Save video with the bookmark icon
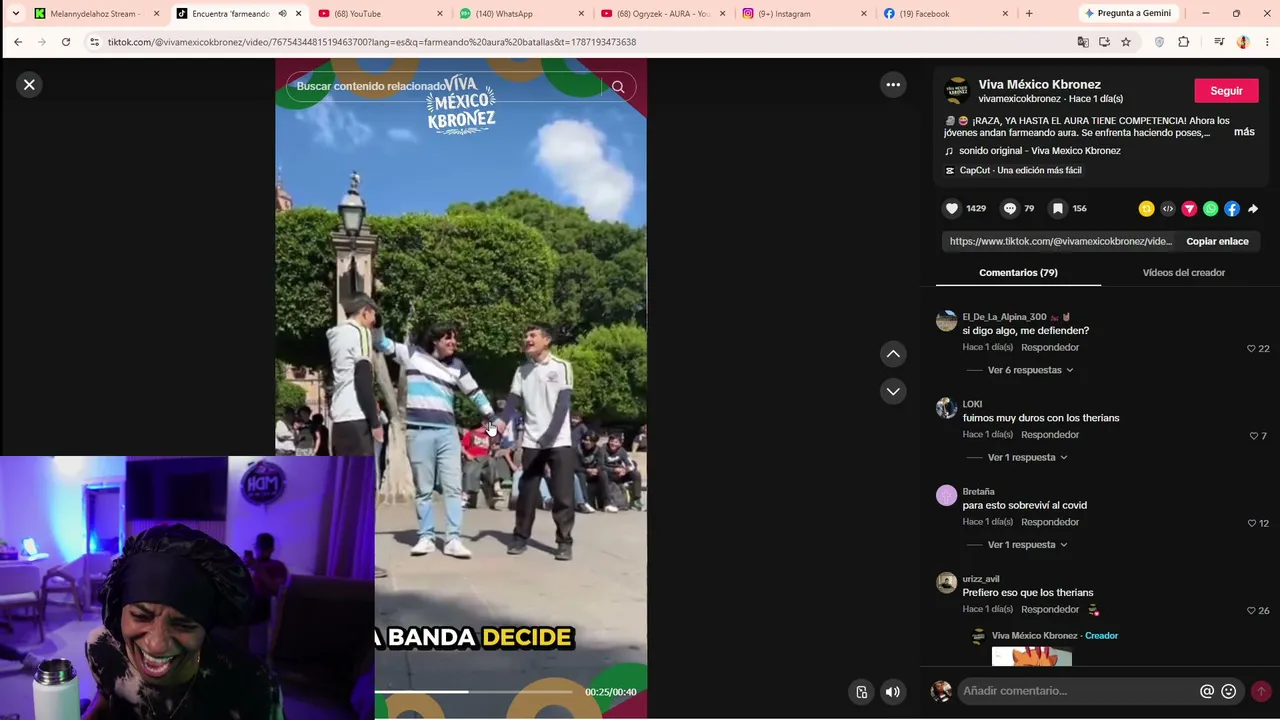The height and width of the screenshot is (720, 1280). (x=1057, y=208)
